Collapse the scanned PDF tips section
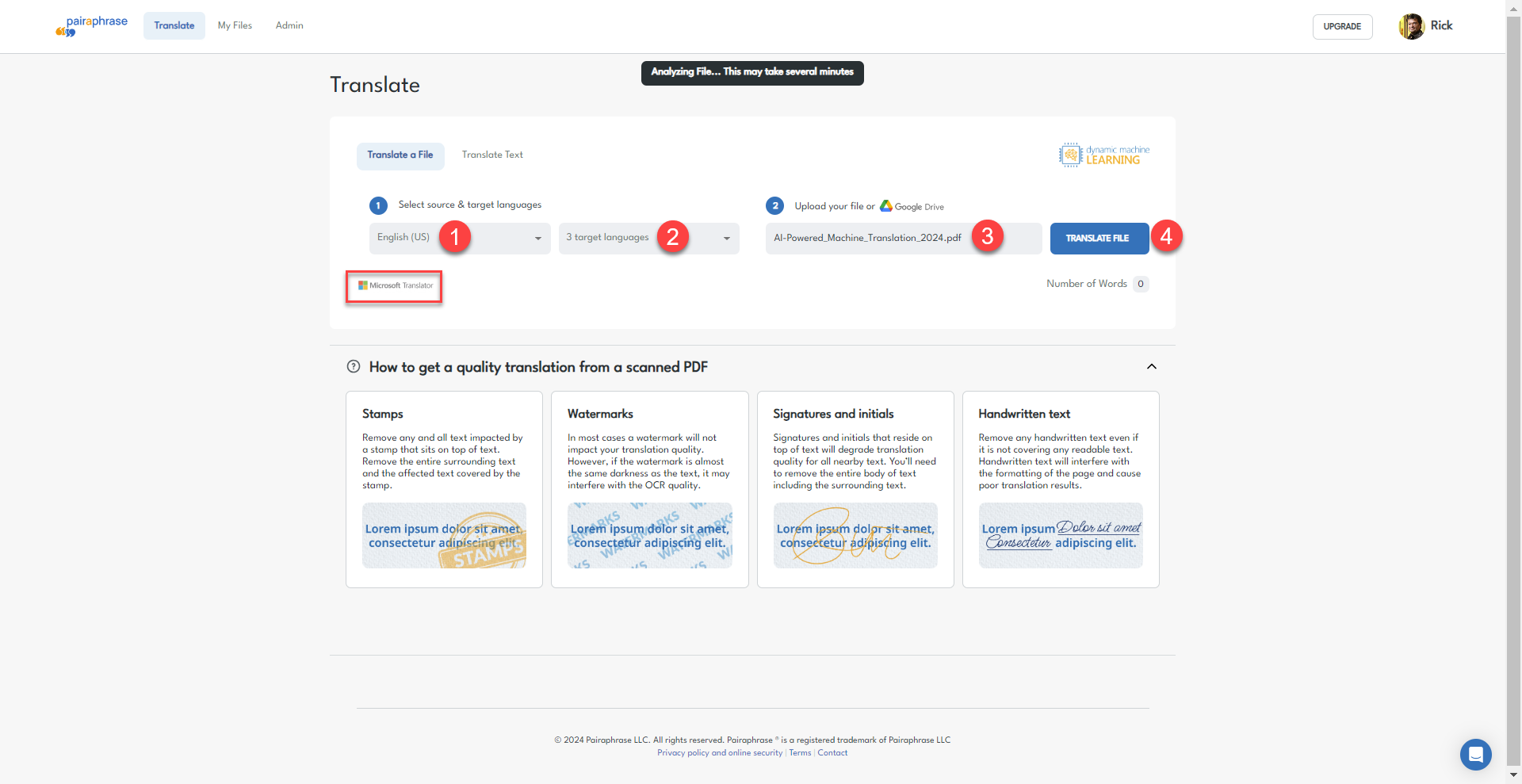Image resolution: width=1522 pixels, height=784 pixels. click(x=1152, y=366)
